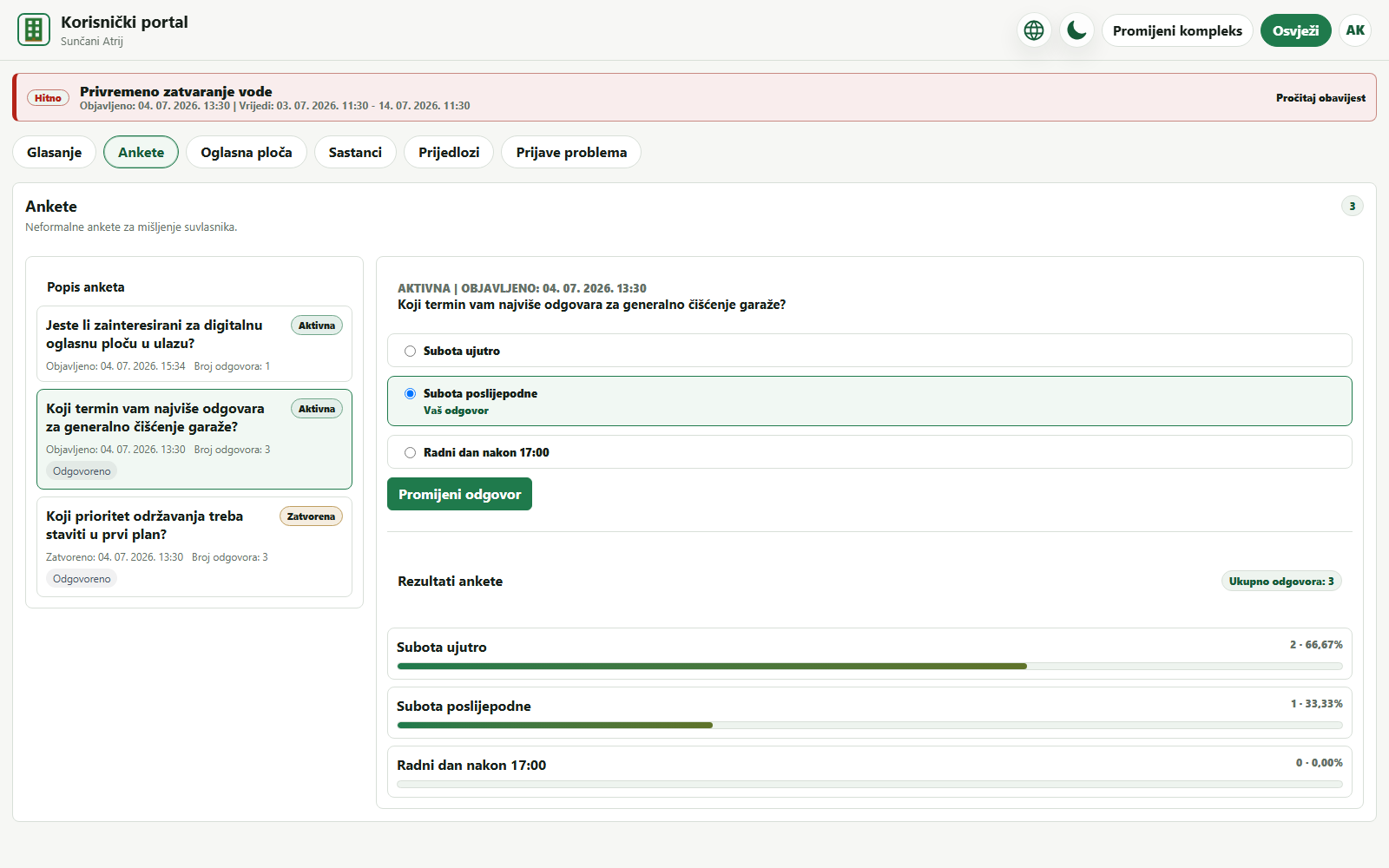Toggle dark mode moon icon
1389x868 pixels.
click(1076, 30)
